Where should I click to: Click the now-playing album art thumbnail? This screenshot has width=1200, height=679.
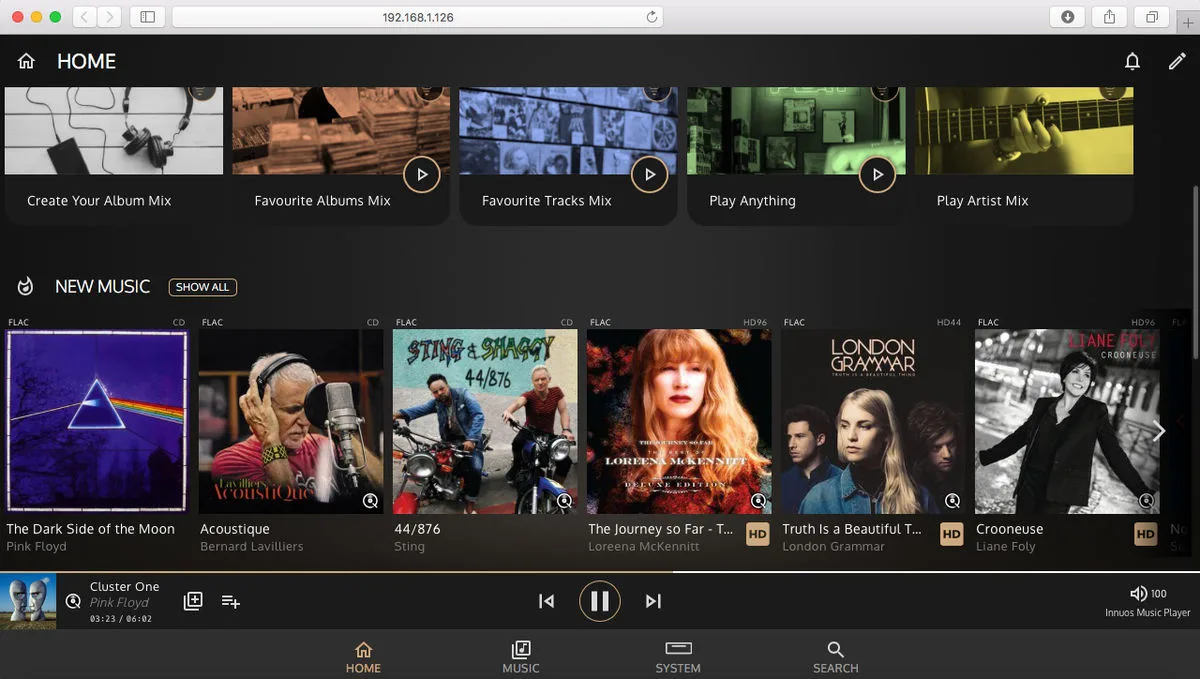click(x=28, y=602)
